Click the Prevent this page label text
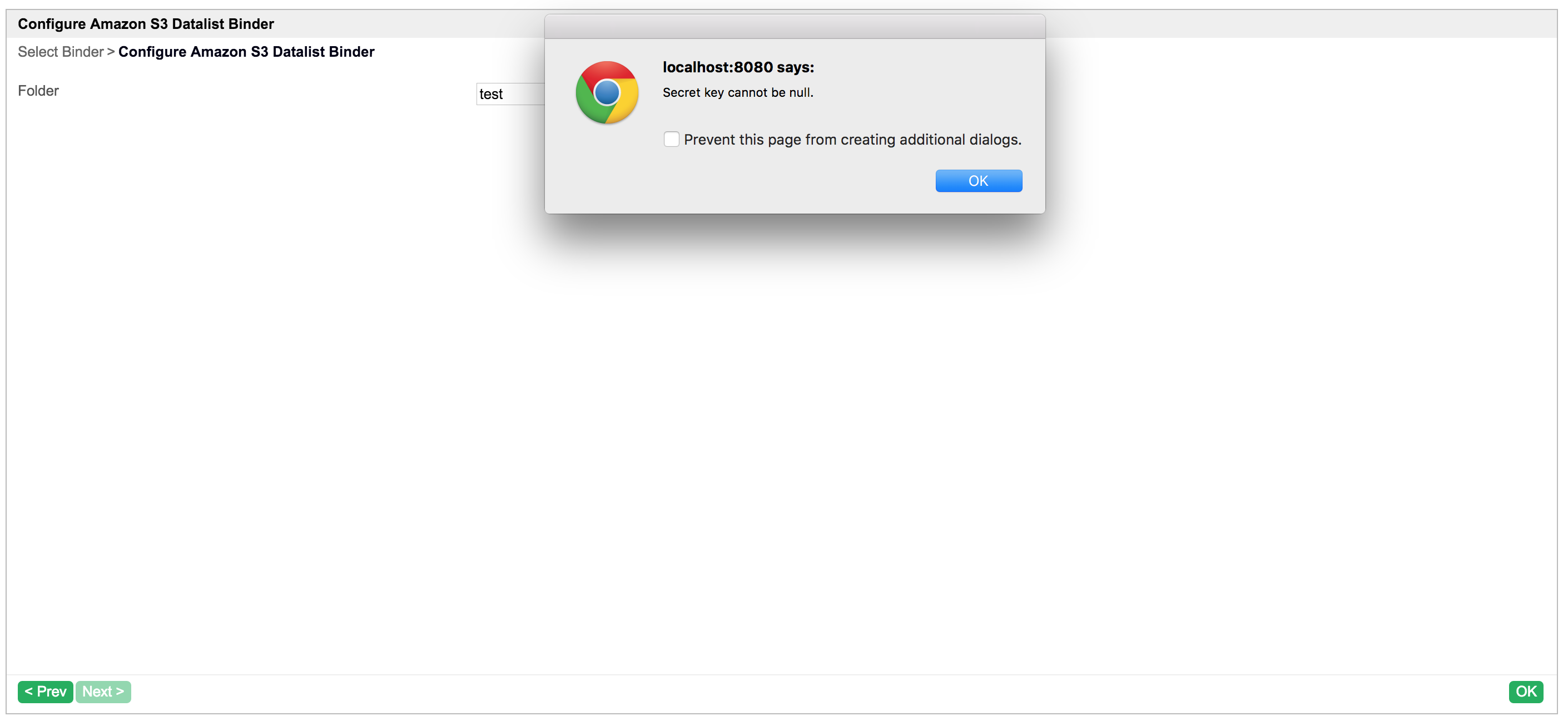1568x721 pixels. 852,140
